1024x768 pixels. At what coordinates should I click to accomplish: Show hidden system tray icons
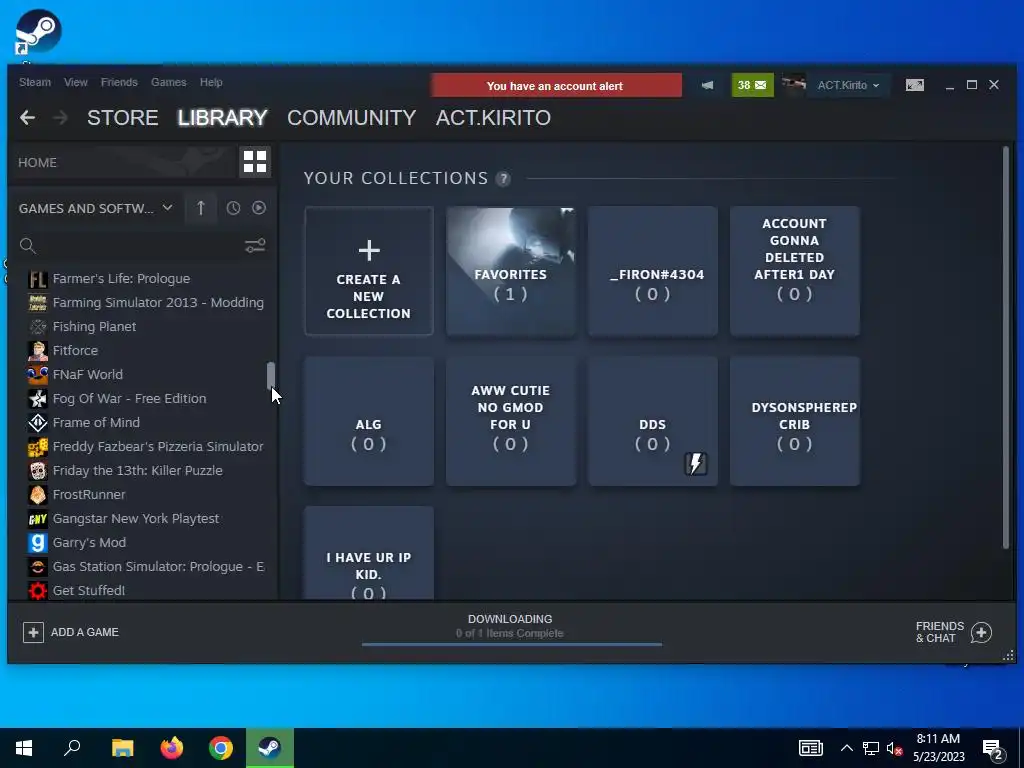[846, 748]
